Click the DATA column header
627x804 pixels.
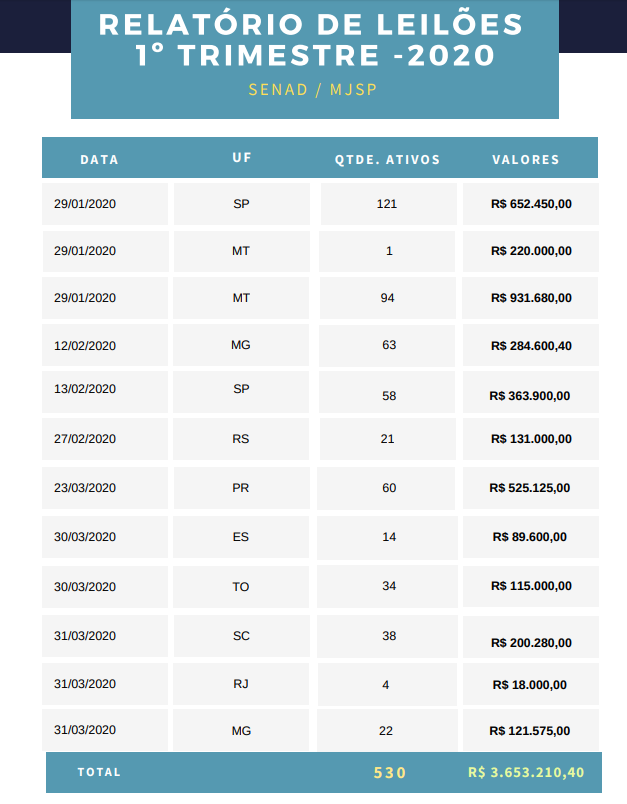pyautogui.click(x=99, y=159)
